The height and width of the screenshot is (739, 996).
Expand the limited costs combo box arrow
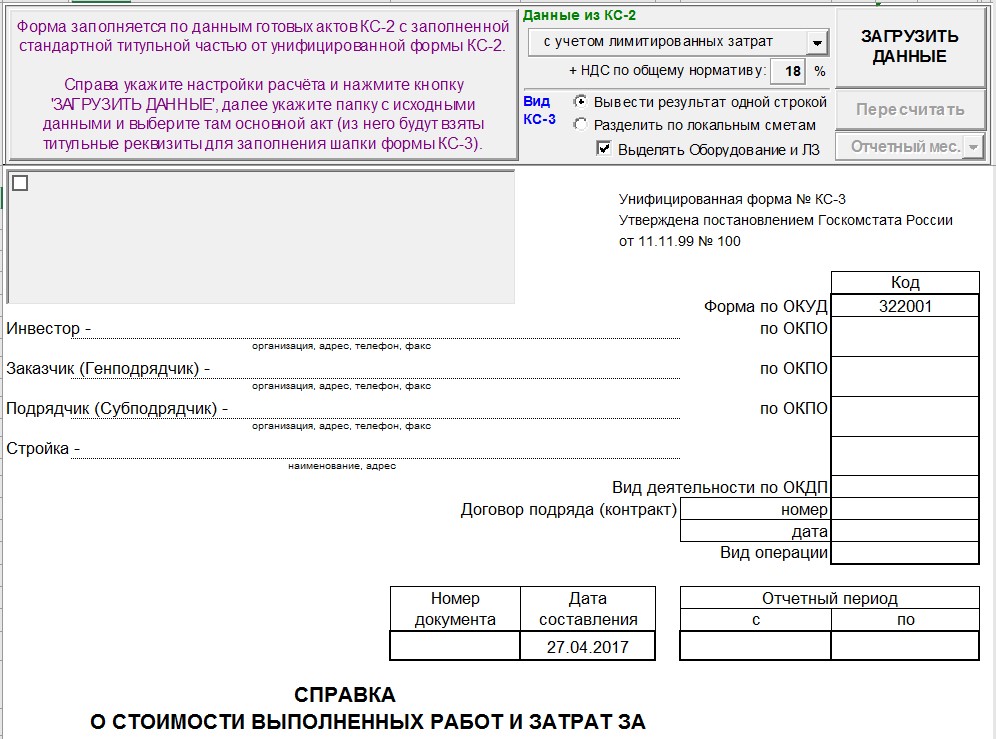click(x=817, y=43)
